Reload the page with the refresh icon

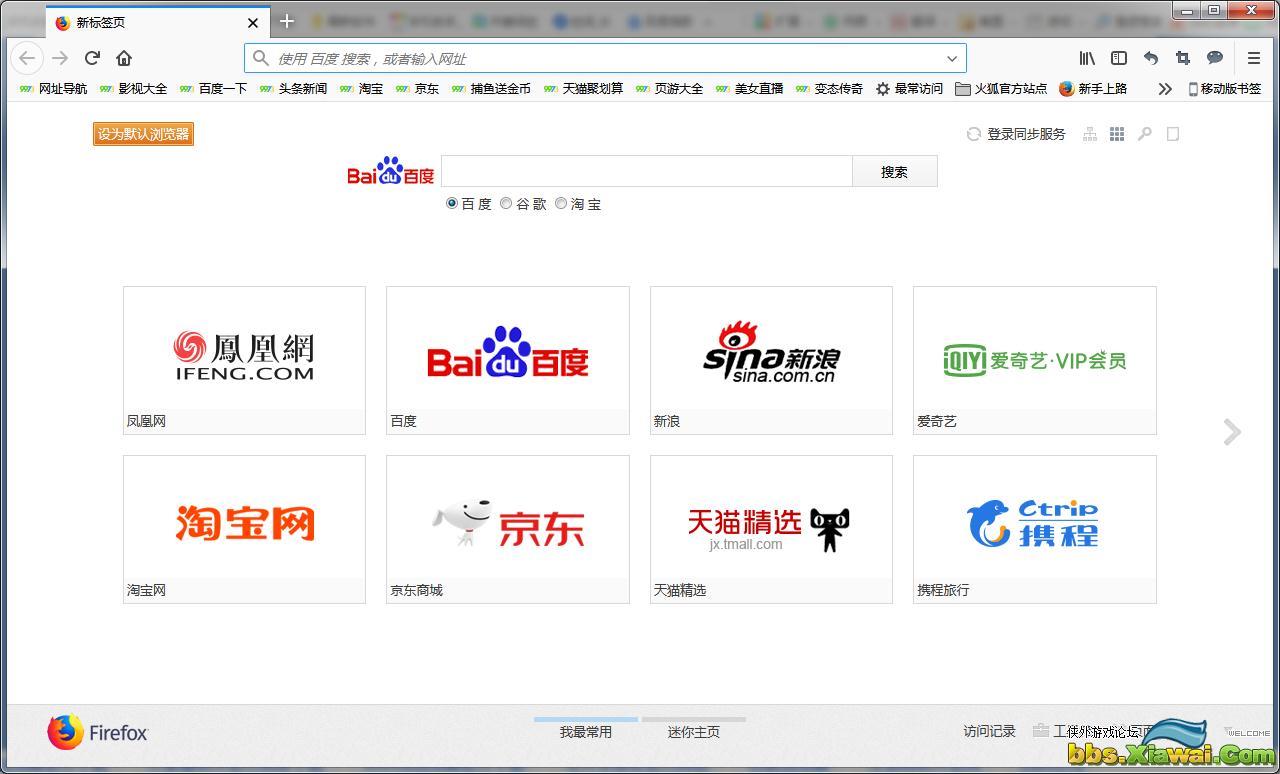pyautogui.click(x=92, y=58)
